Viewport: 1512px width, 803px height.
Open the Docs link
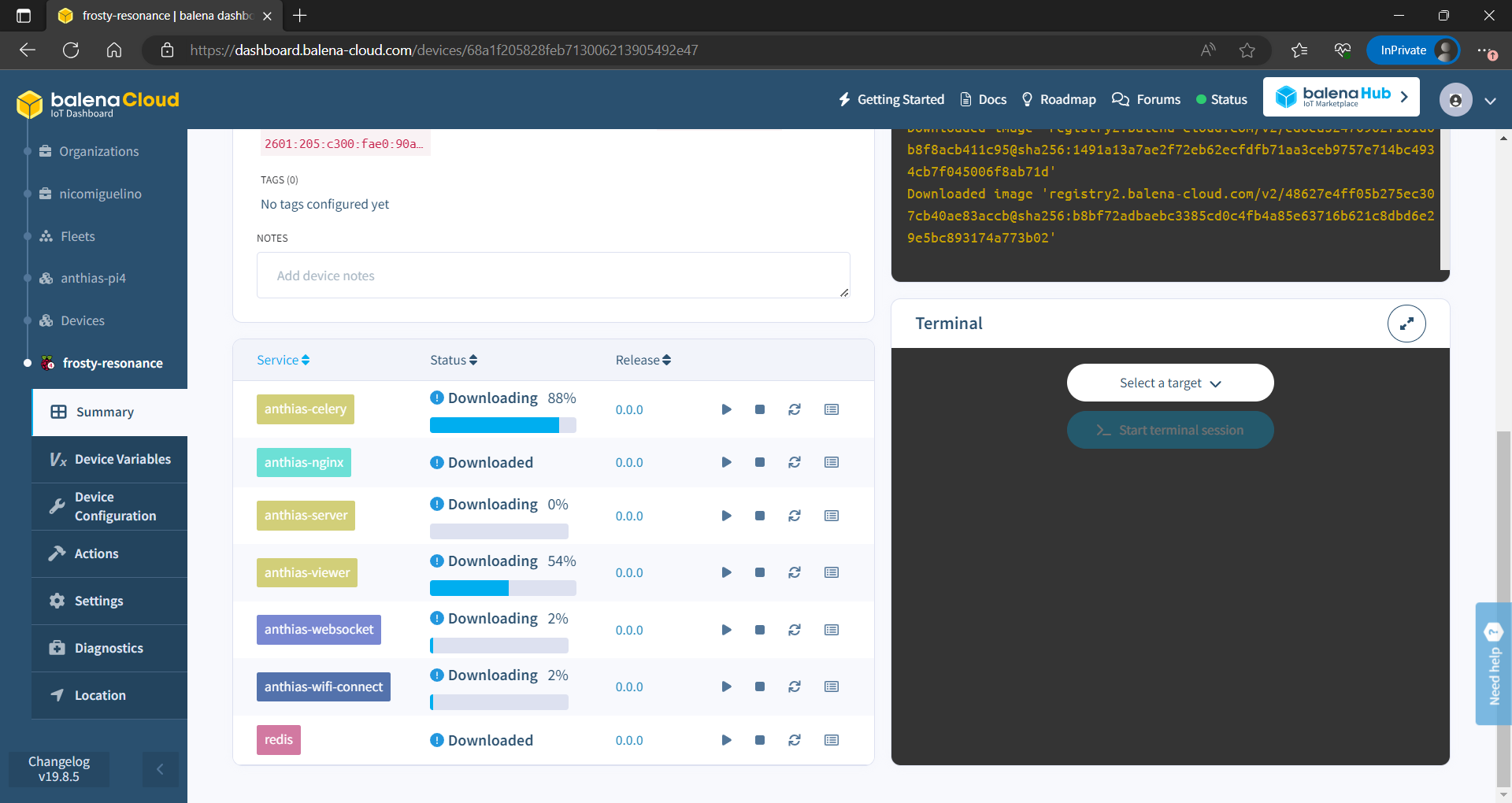[984, 99]
